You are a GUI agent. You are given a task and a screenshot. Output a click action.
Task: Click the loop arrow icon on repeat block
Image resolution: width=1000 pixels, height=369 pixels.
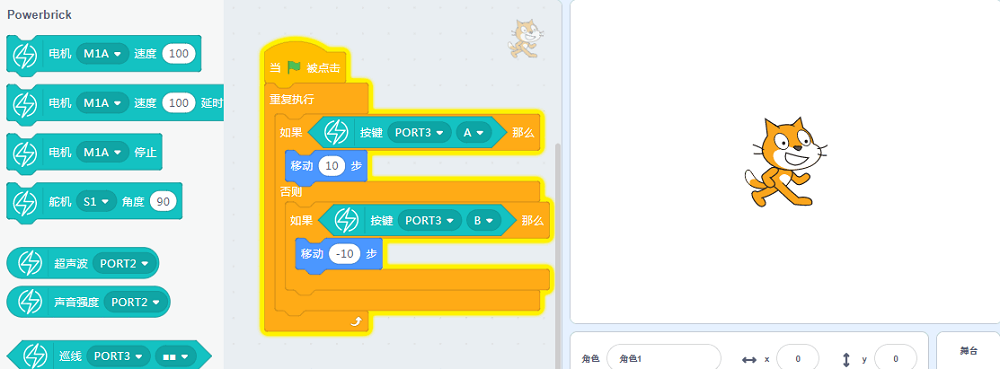[x=355, y=322]
